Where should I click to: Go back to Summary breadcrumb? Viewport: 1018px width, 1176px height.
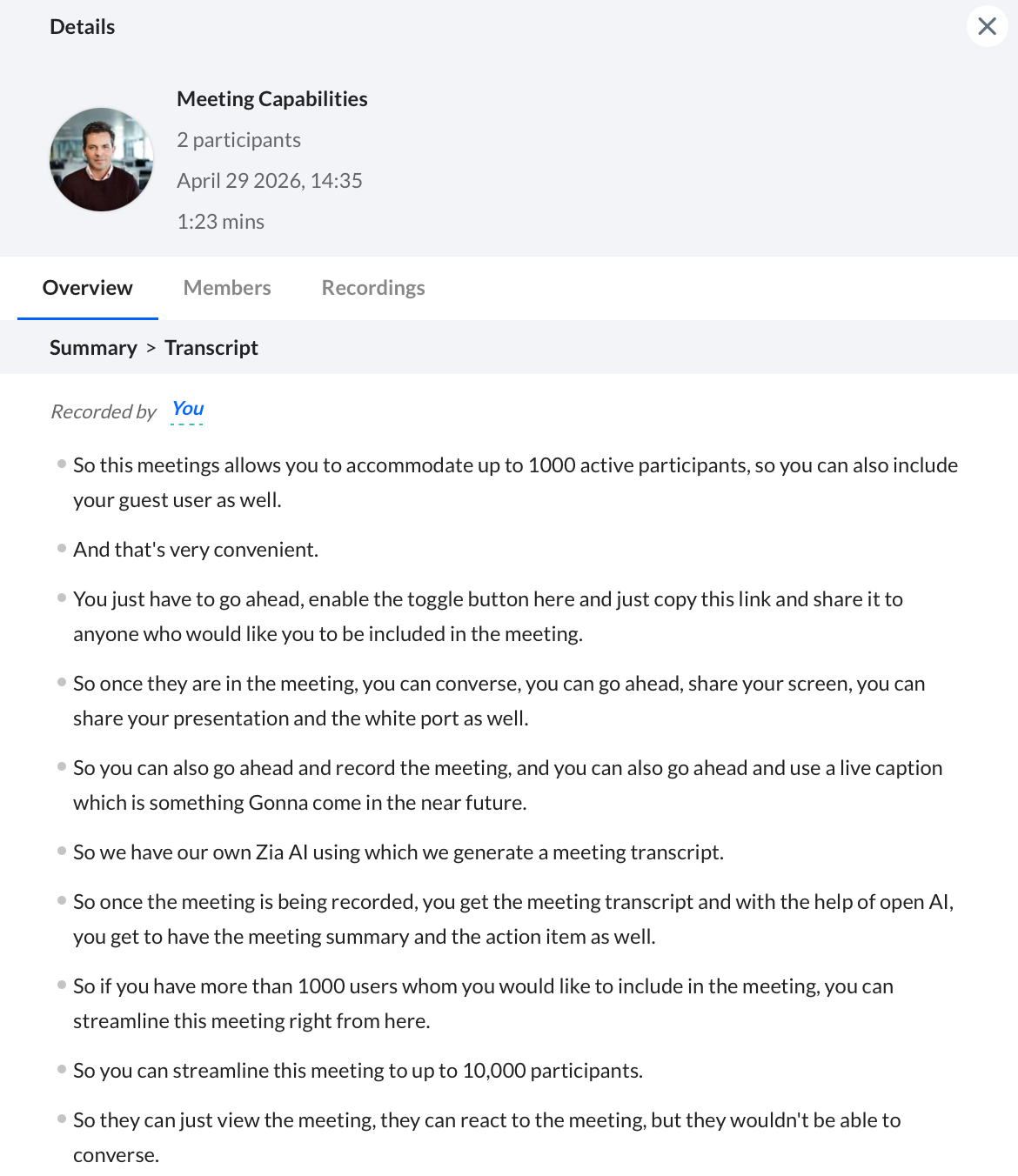click(93, 348)
